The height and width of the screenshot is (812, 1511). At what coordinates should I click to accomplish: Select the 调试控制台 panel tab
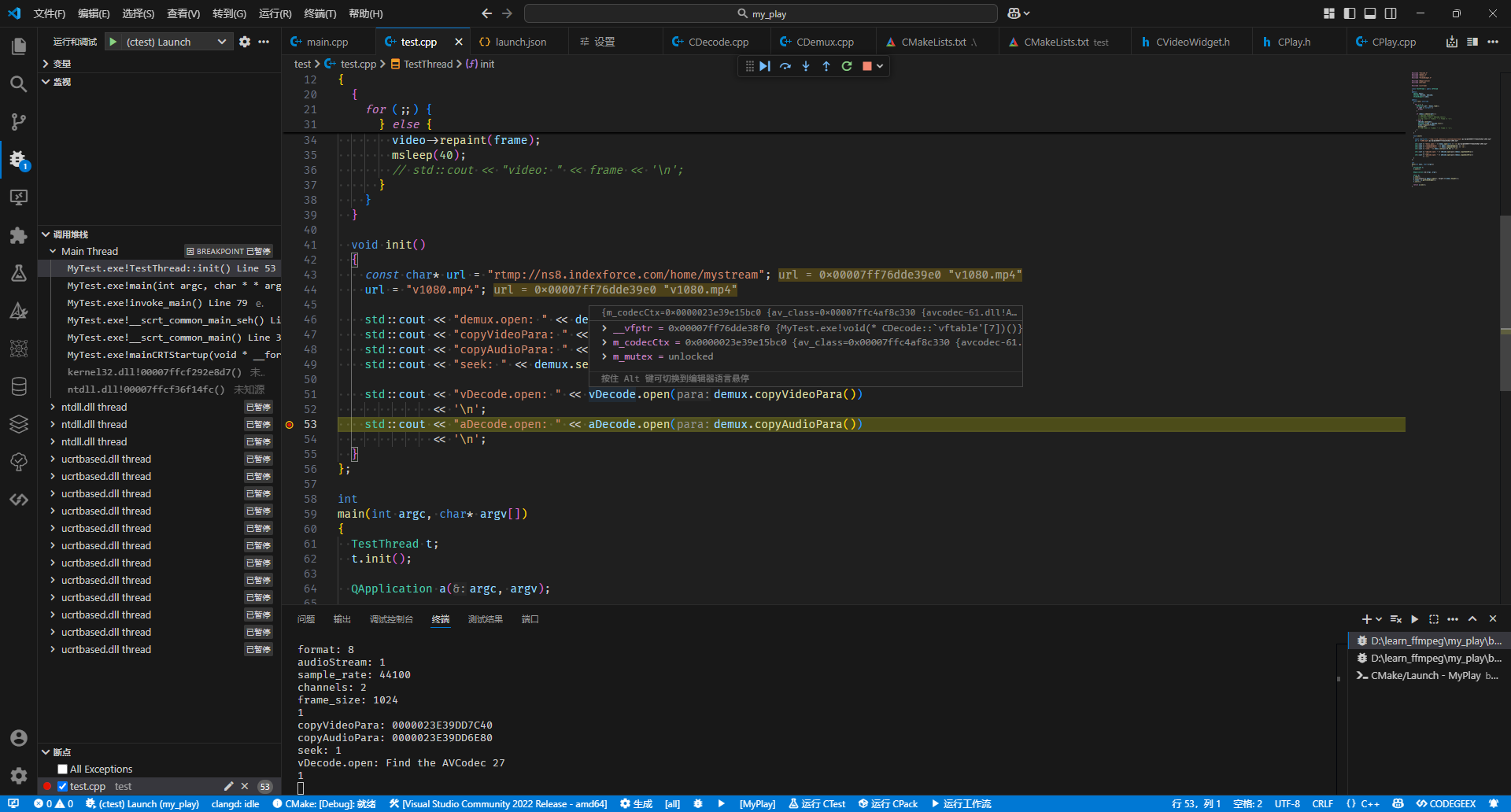coord(391,619)
